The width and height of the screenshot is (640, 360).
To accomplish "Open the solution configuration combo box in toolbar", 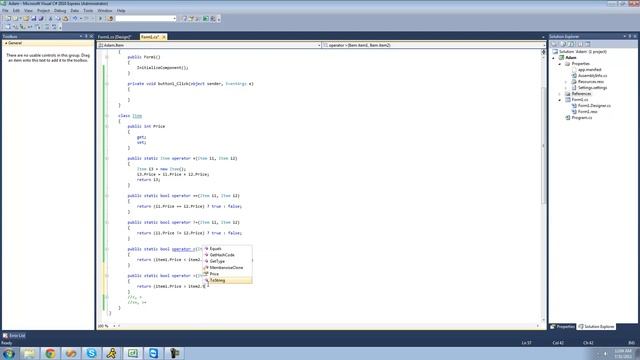I will (146, 18).
